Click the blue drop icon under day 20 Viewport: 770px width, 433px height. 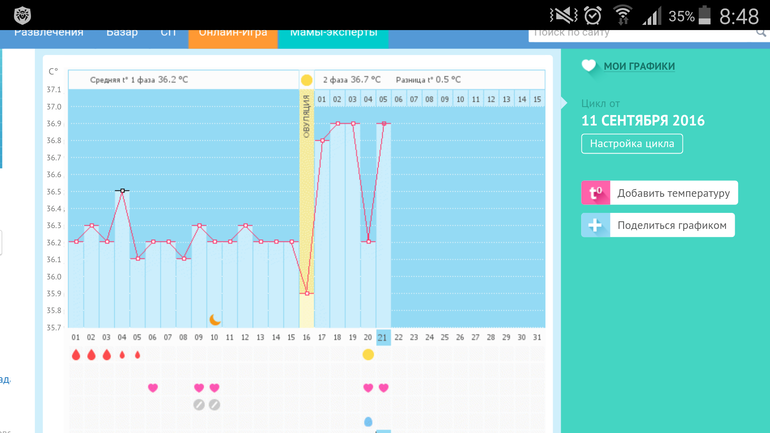(368, 422)
